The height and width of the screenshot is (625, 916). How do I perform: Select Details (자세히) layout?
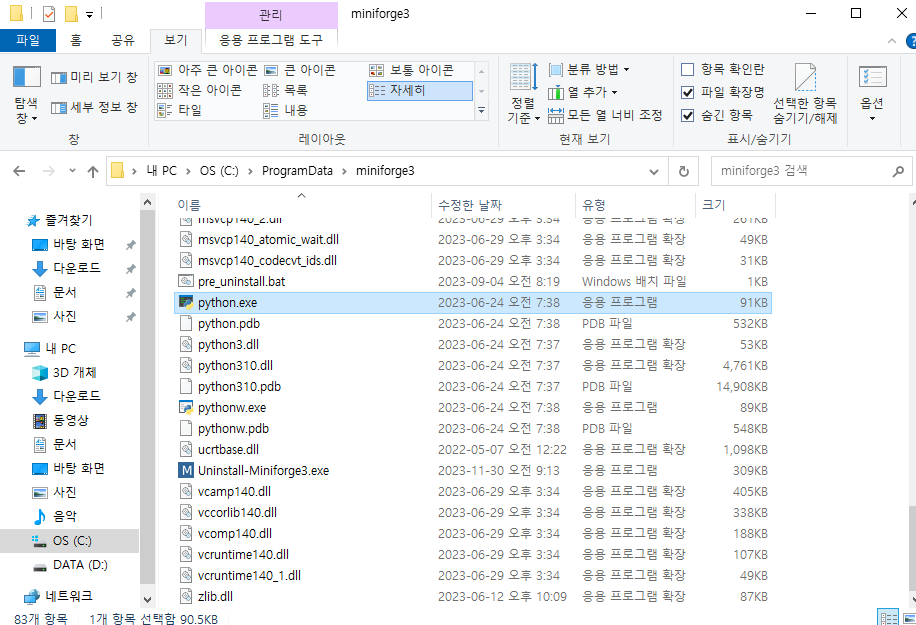tap(419, 91)
